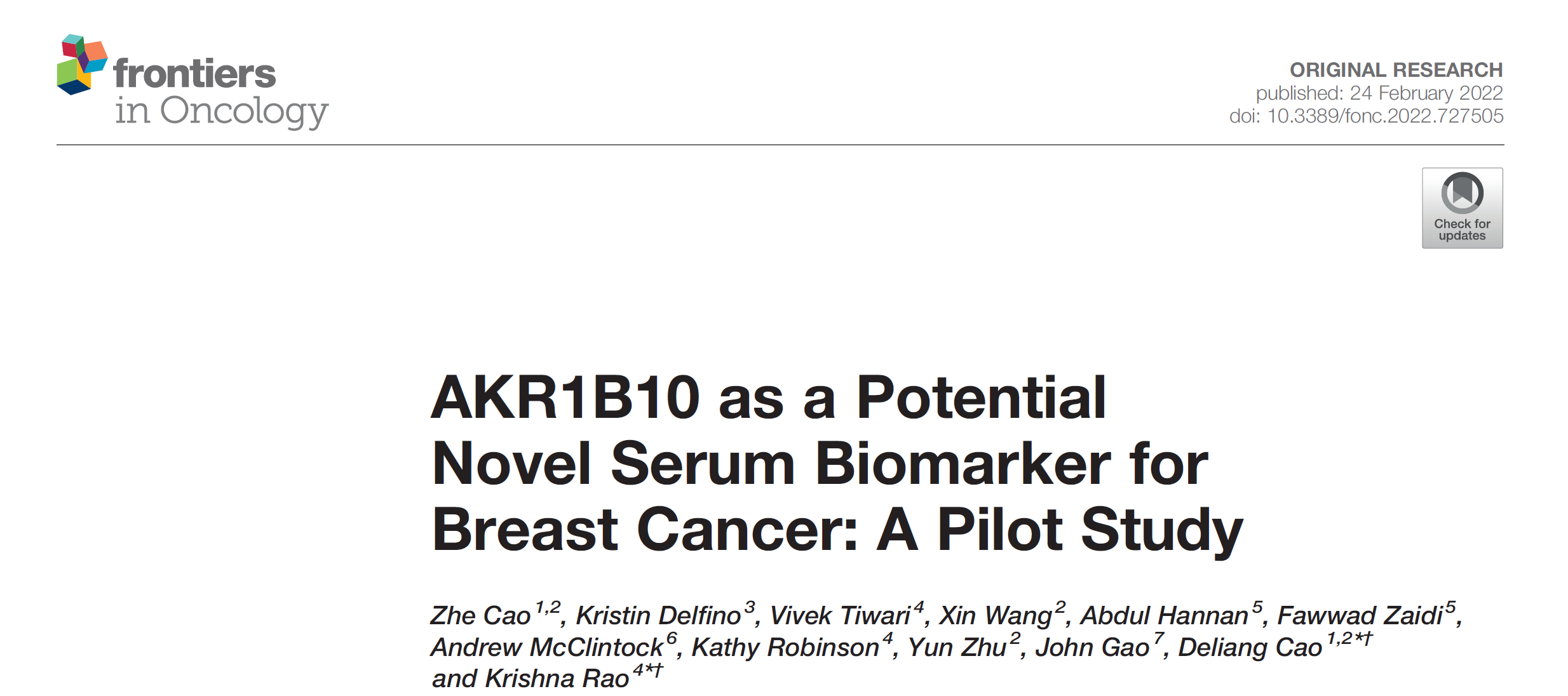Click author name Xin Wang
The image size is (1568, 696).
995,615
